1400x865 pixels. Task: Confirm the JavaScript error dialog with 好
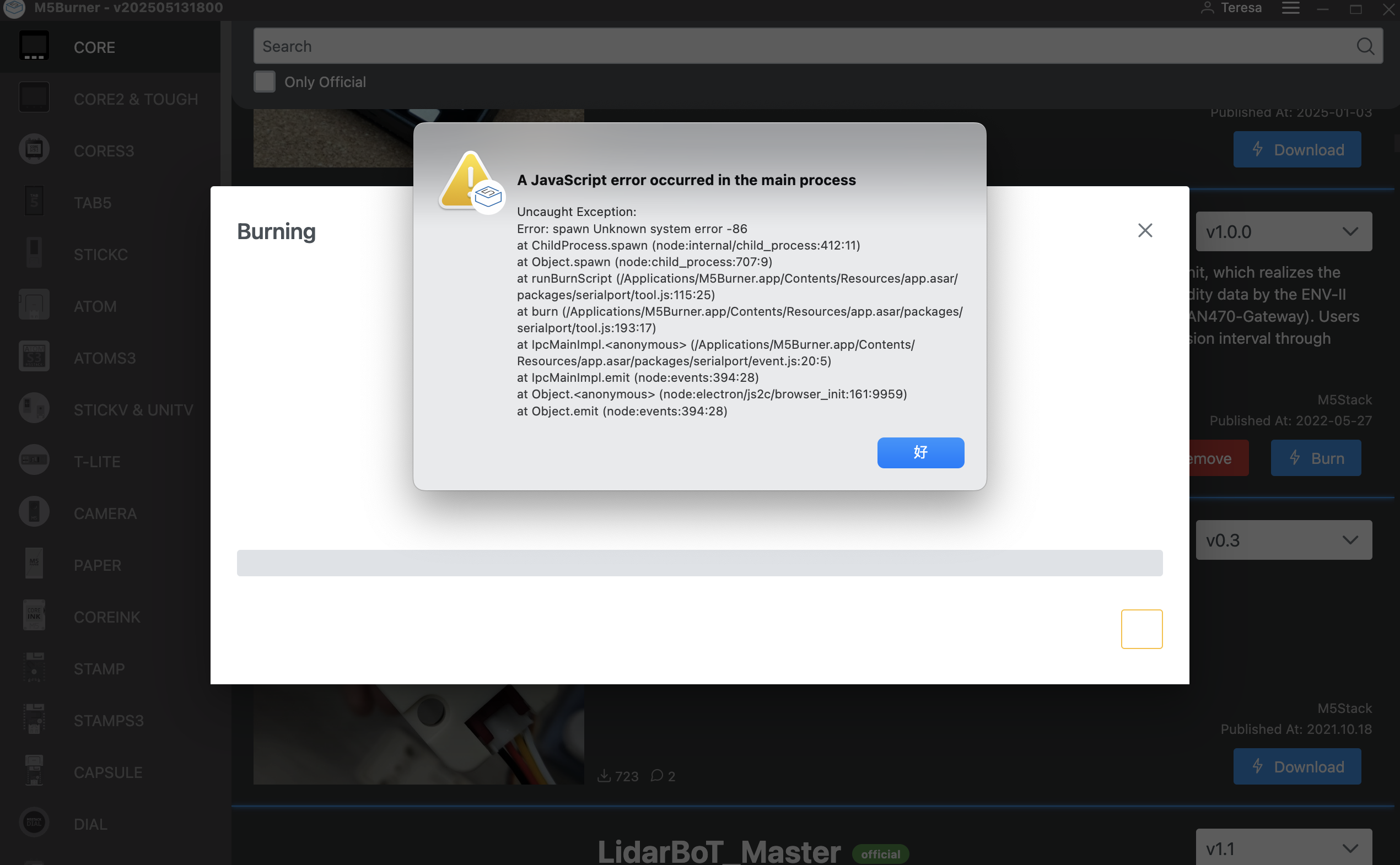[x=920, y=452]
